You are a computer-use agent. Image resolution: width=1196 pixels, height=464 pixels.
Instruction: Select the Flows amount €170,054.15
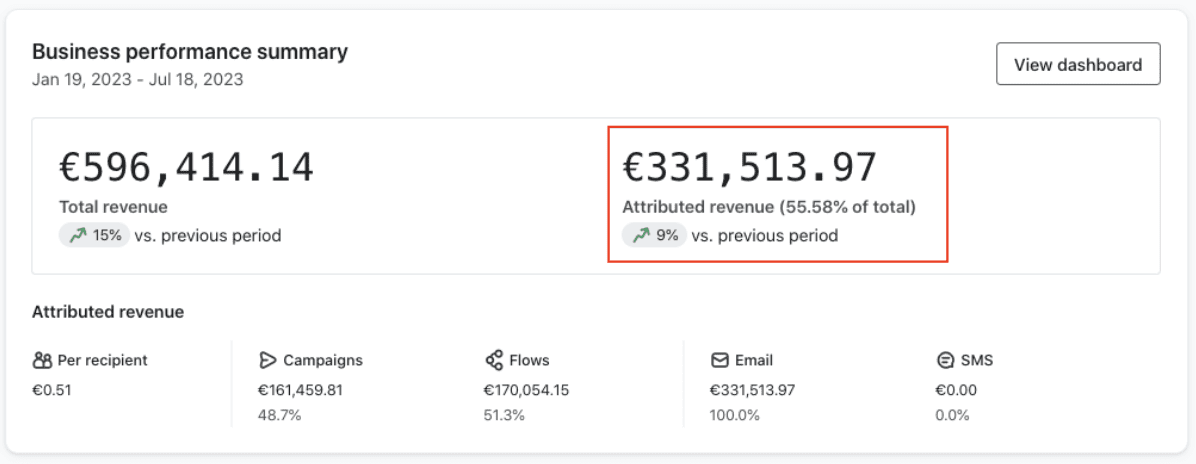[526, 391]
